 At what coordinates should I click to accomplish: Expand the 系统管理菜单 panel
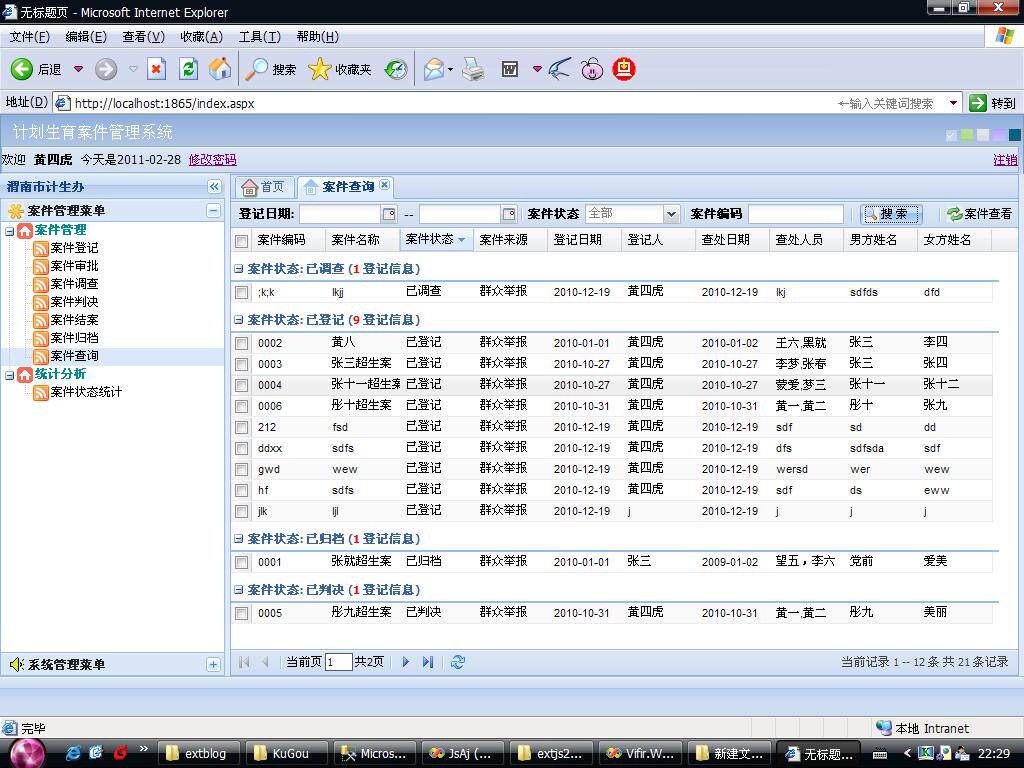pos(214,665)
